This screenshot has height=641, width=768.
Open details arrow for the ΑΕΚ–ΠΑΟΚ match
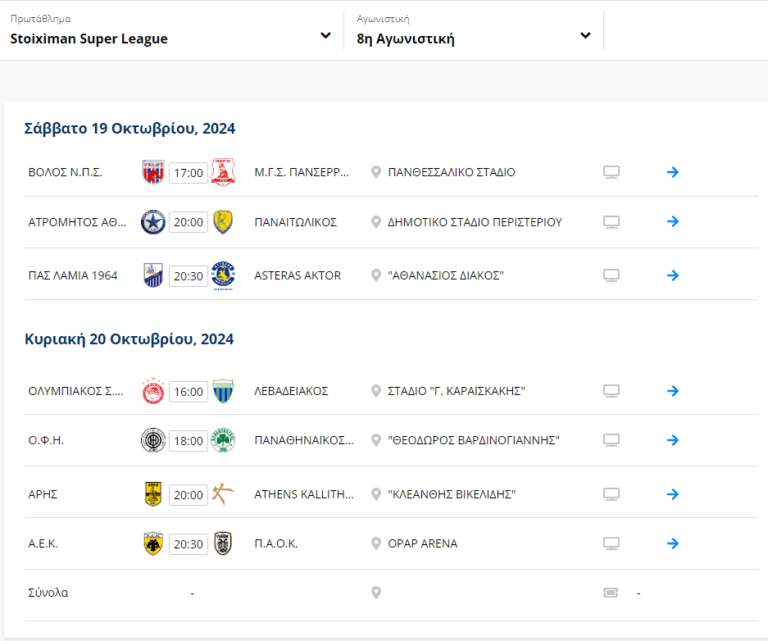click(x=673, y=544)
